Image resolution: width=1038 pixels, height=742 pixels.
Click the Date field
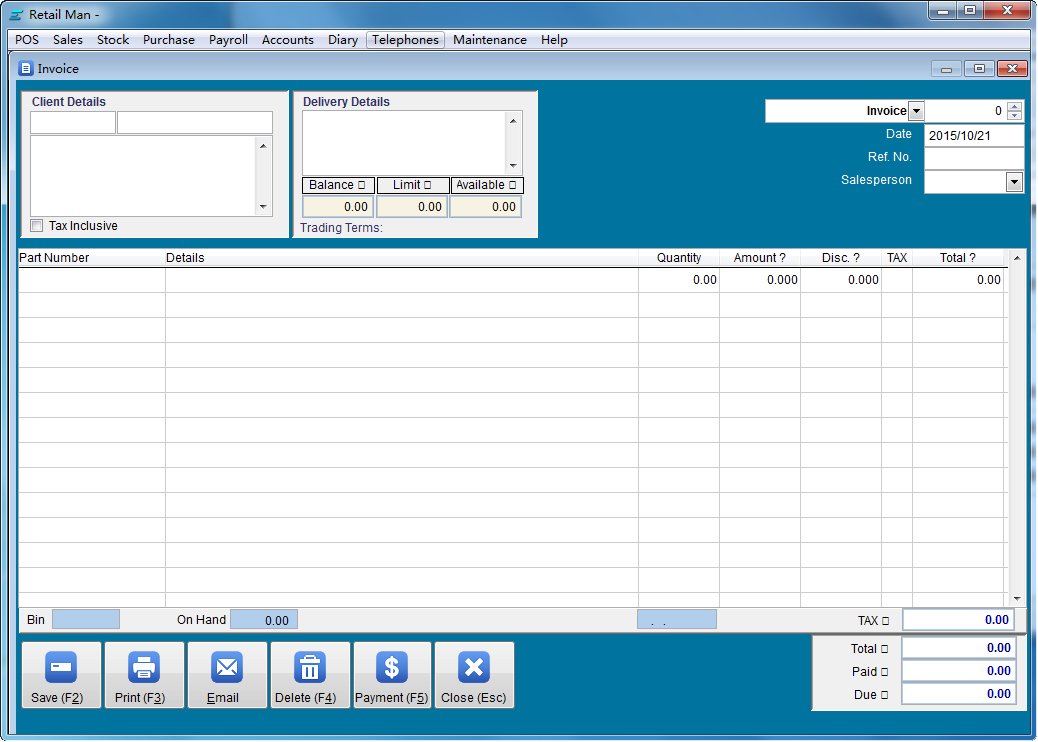pyautogui.click(x=973, y=135)
